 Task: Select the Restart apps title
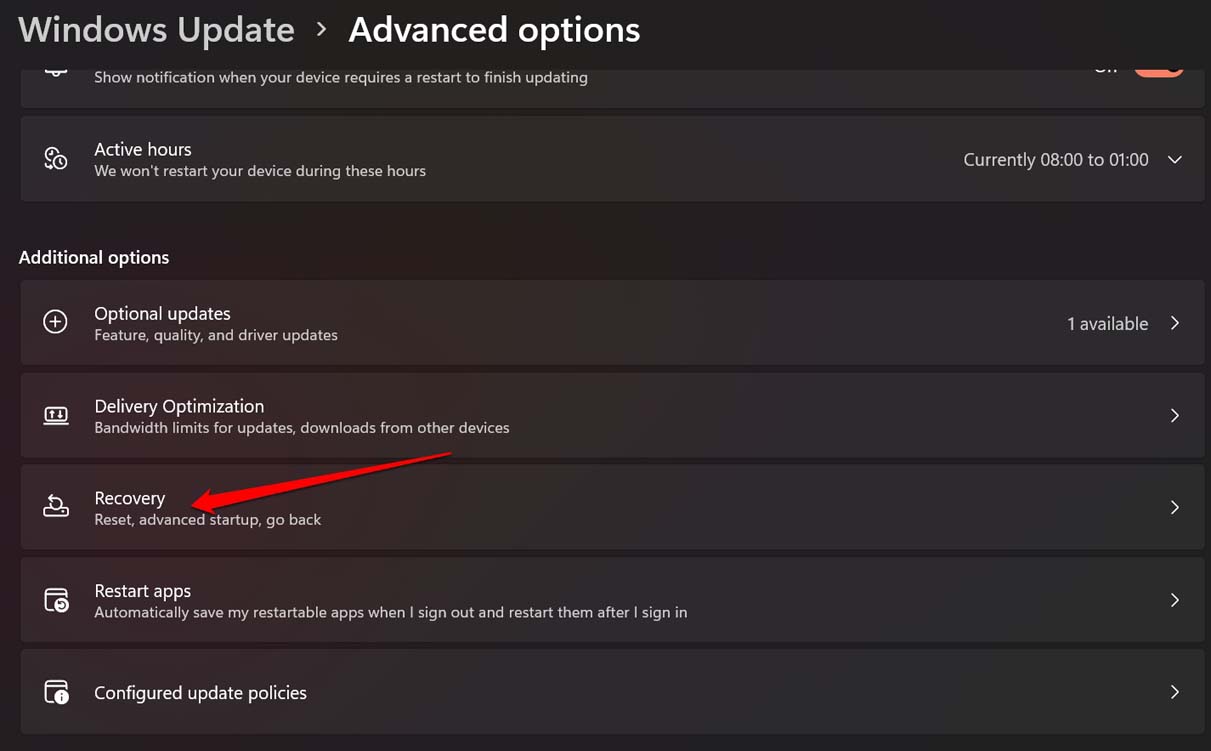click(x=142, y=591)
